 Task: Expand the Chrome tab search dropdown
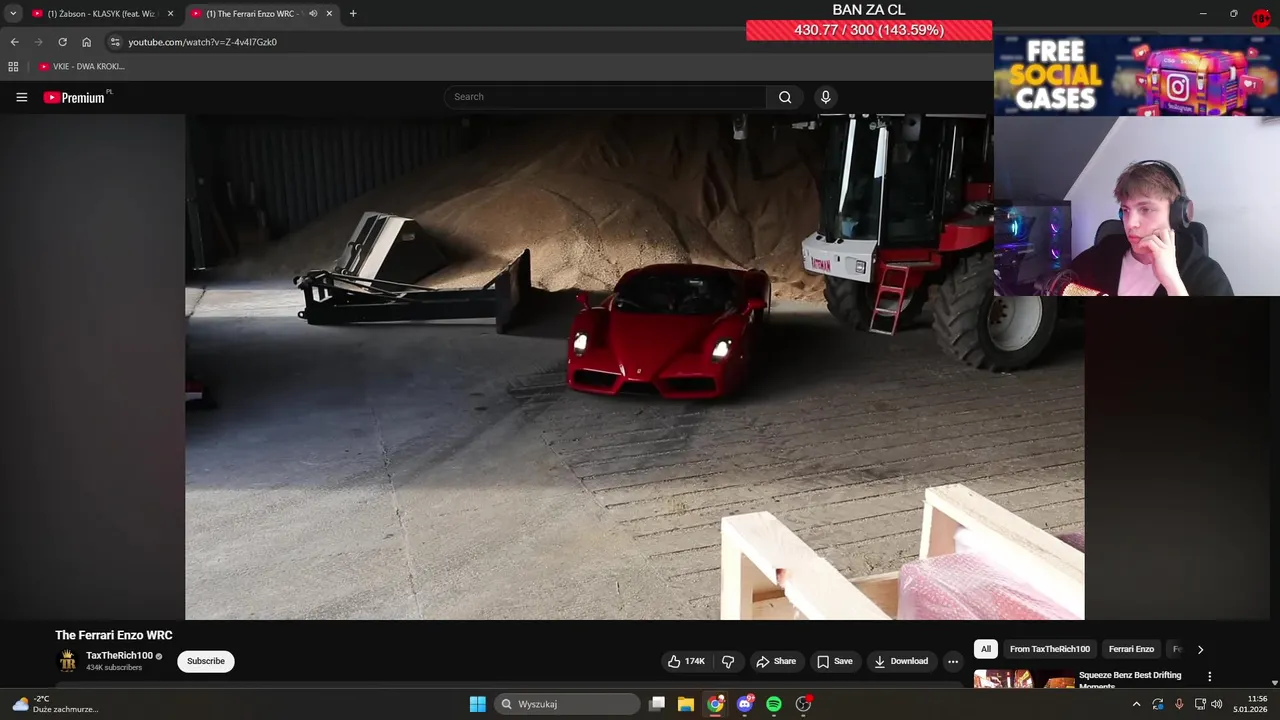[13, 14]
